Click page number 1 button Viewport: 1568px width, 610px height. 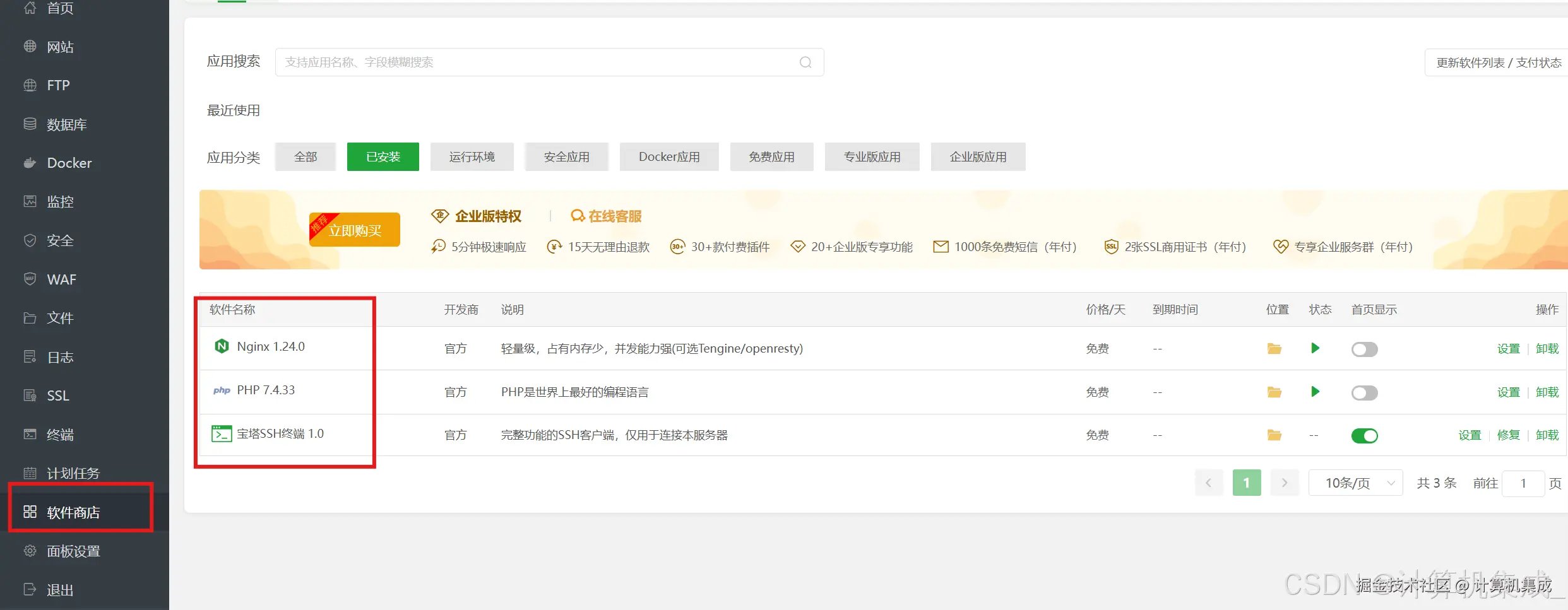(1247, 483)
